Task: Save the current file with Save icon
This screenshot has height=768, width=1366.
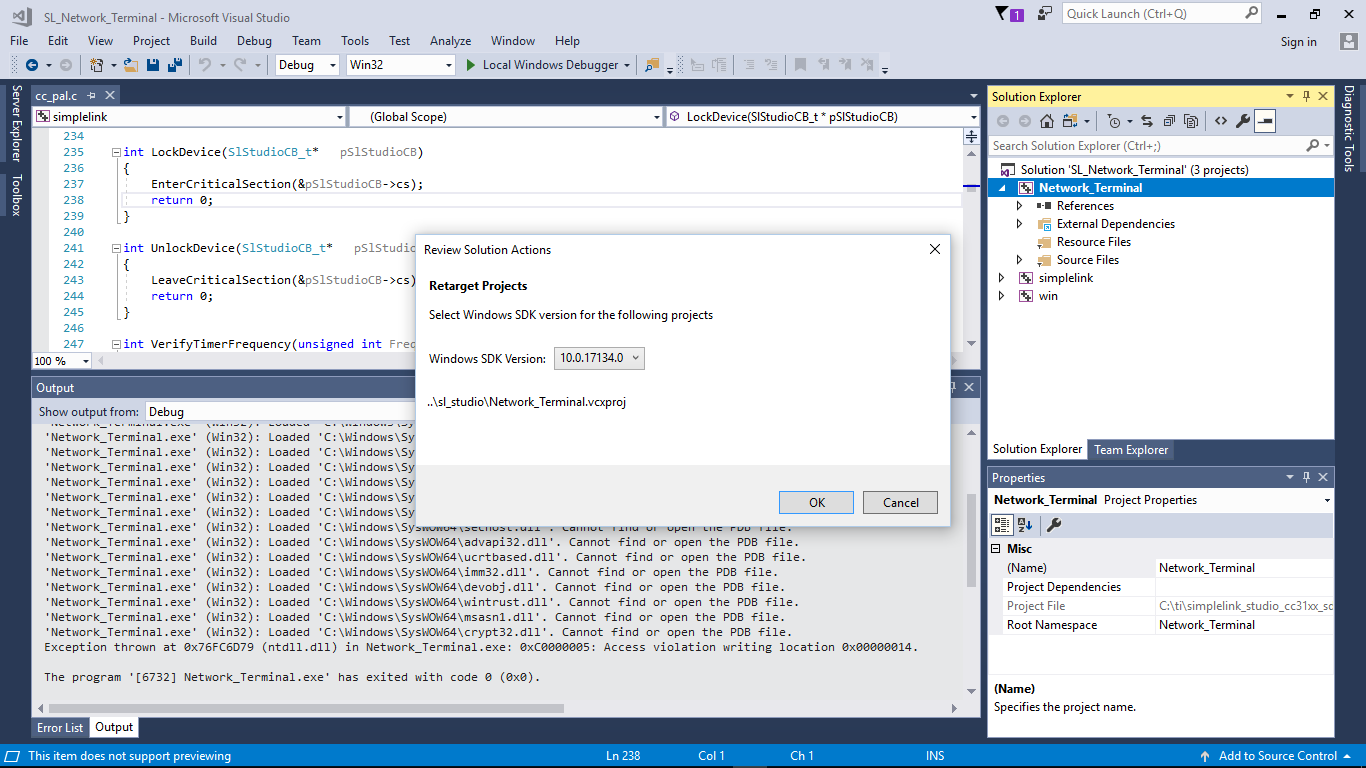Action: pos(153,65)
